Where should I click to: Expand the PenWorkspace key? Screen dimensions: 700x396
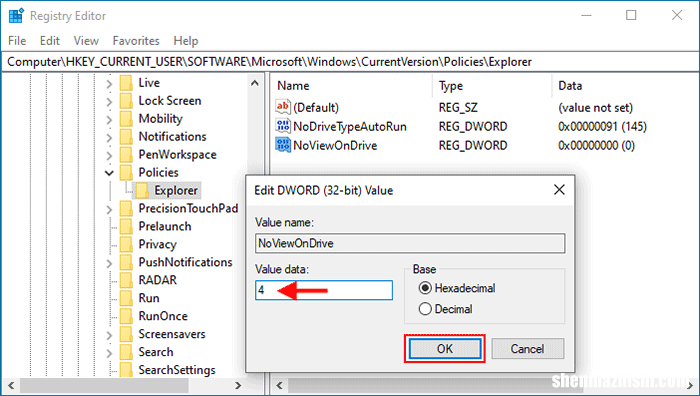[109, 155]
